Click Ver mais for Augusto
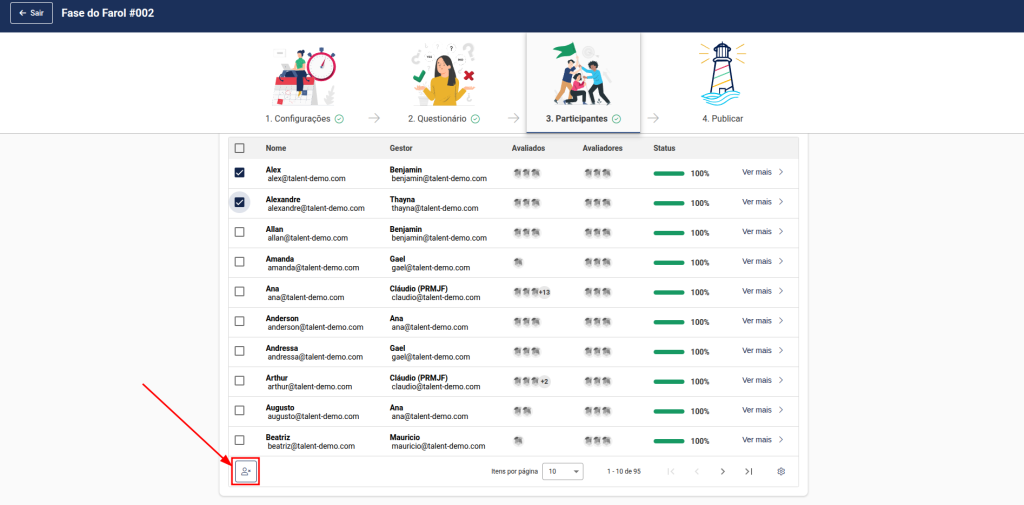1024x505 pixels. (x=757, y=410)
